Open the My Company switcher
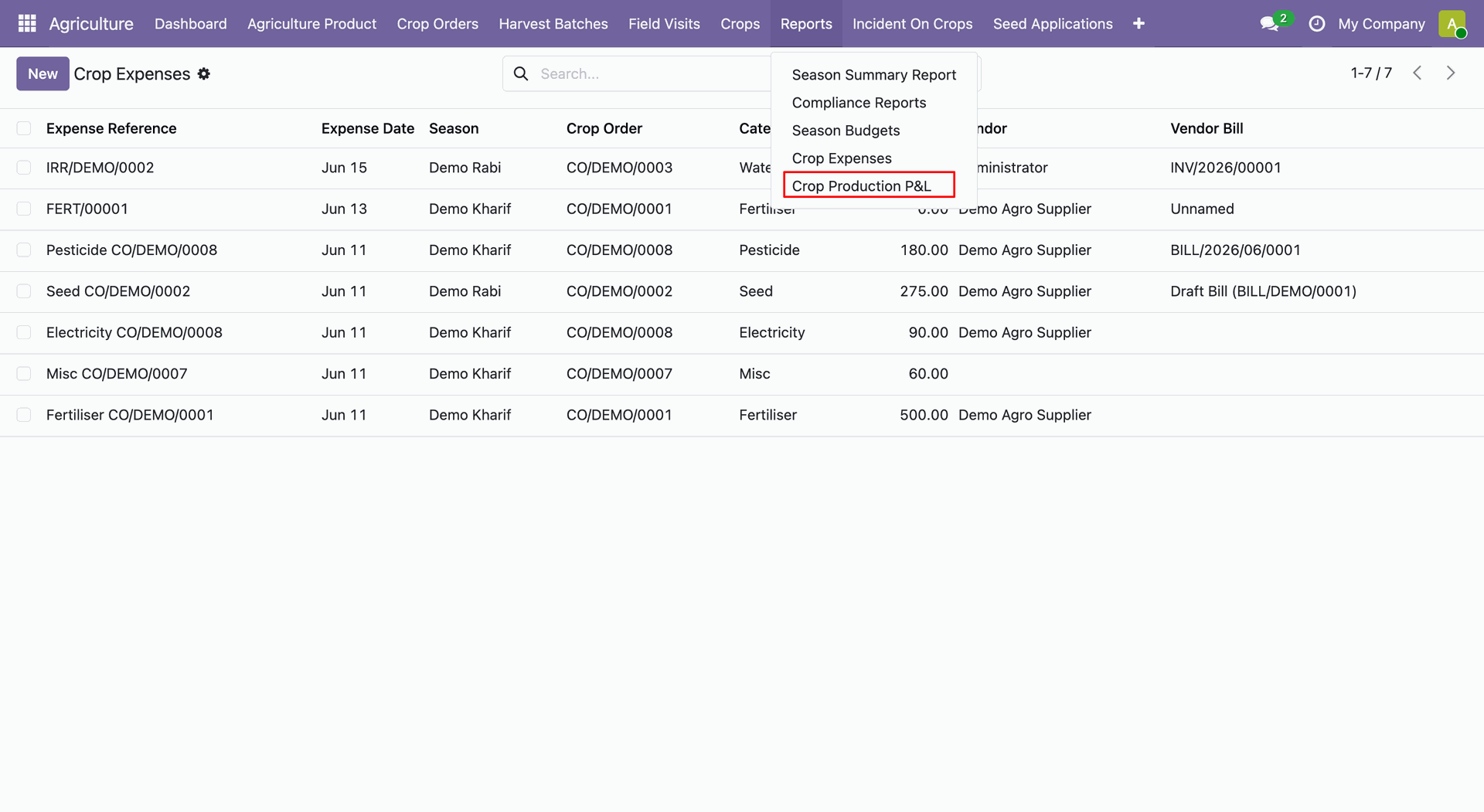1484x812 pixels. point(1381,24)
